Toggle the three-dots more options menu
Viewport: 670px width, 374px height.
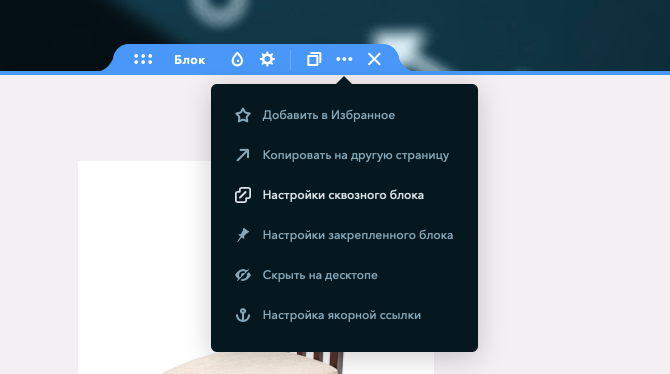344,59
